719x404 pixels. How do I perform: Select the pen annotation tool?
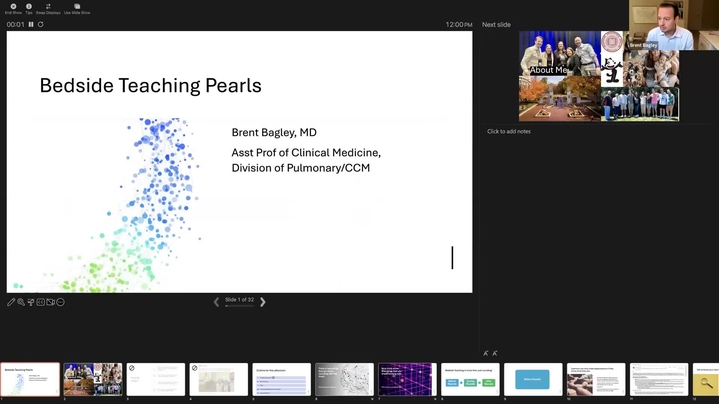tap(11, 302)
